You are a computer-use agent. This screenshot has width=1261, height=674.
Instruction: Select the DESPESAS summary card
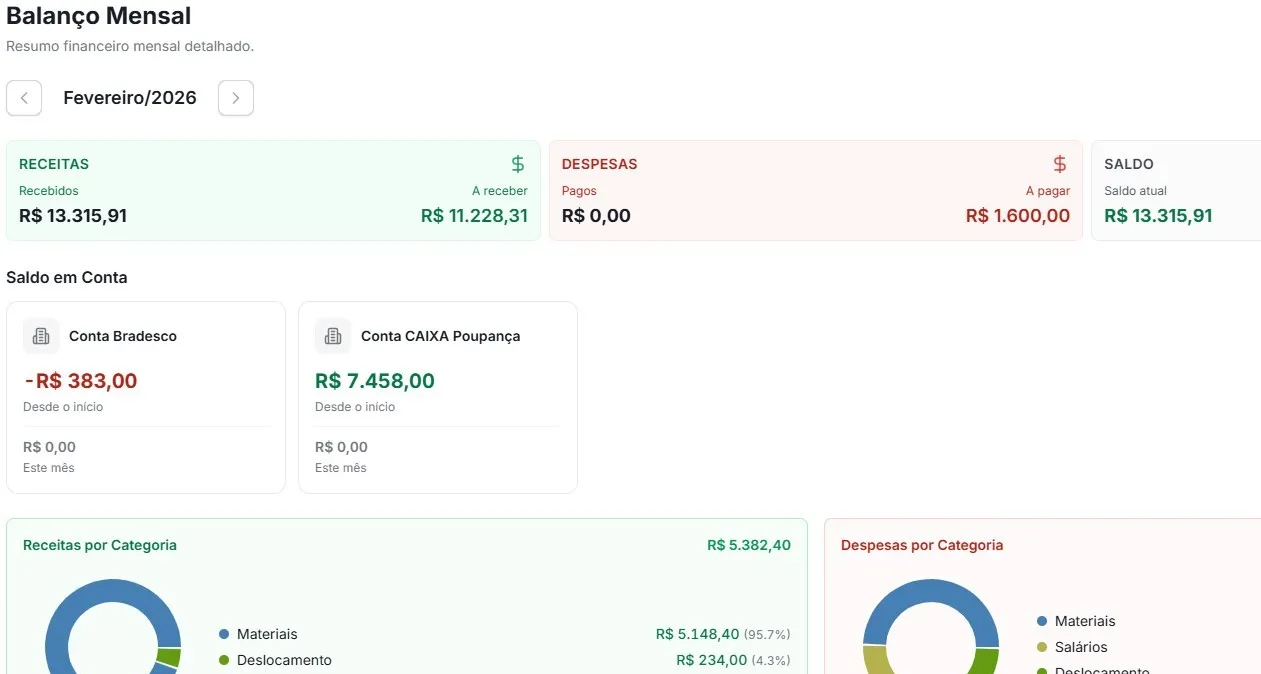click(x=815, y=190)
